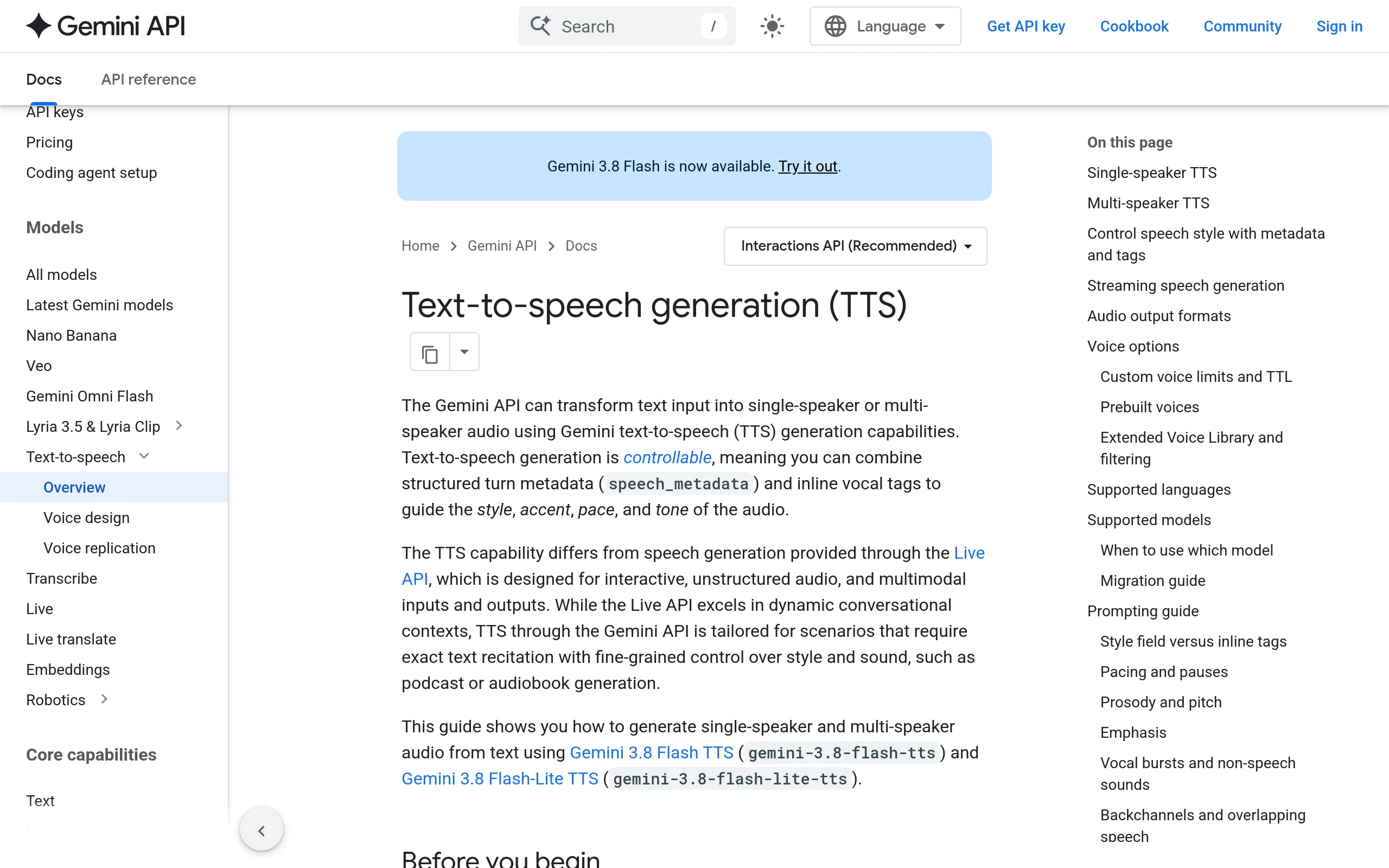Viewport: 1389px width, 868px height.
Task: Open the controllable link in the intro
Action: pos(667,457)
